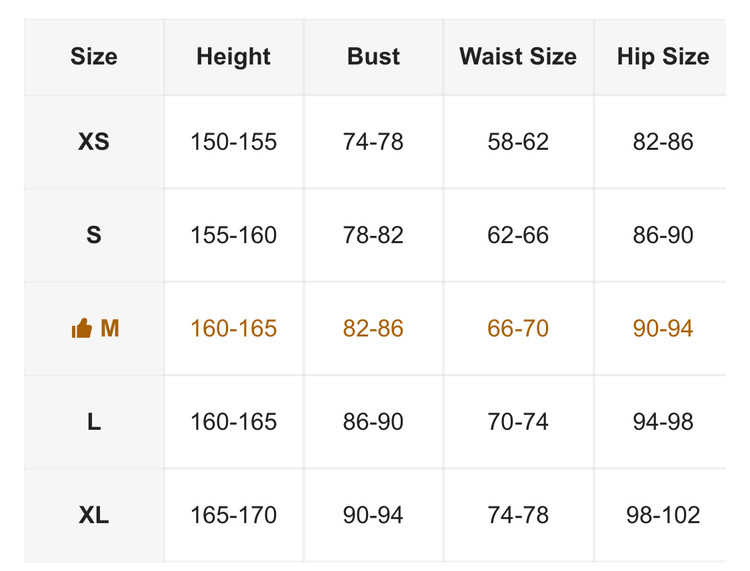This screenshot has height=571, width=750.
Task: Click the thumbs-up recommended icon beside M
Action: [81, 329]
